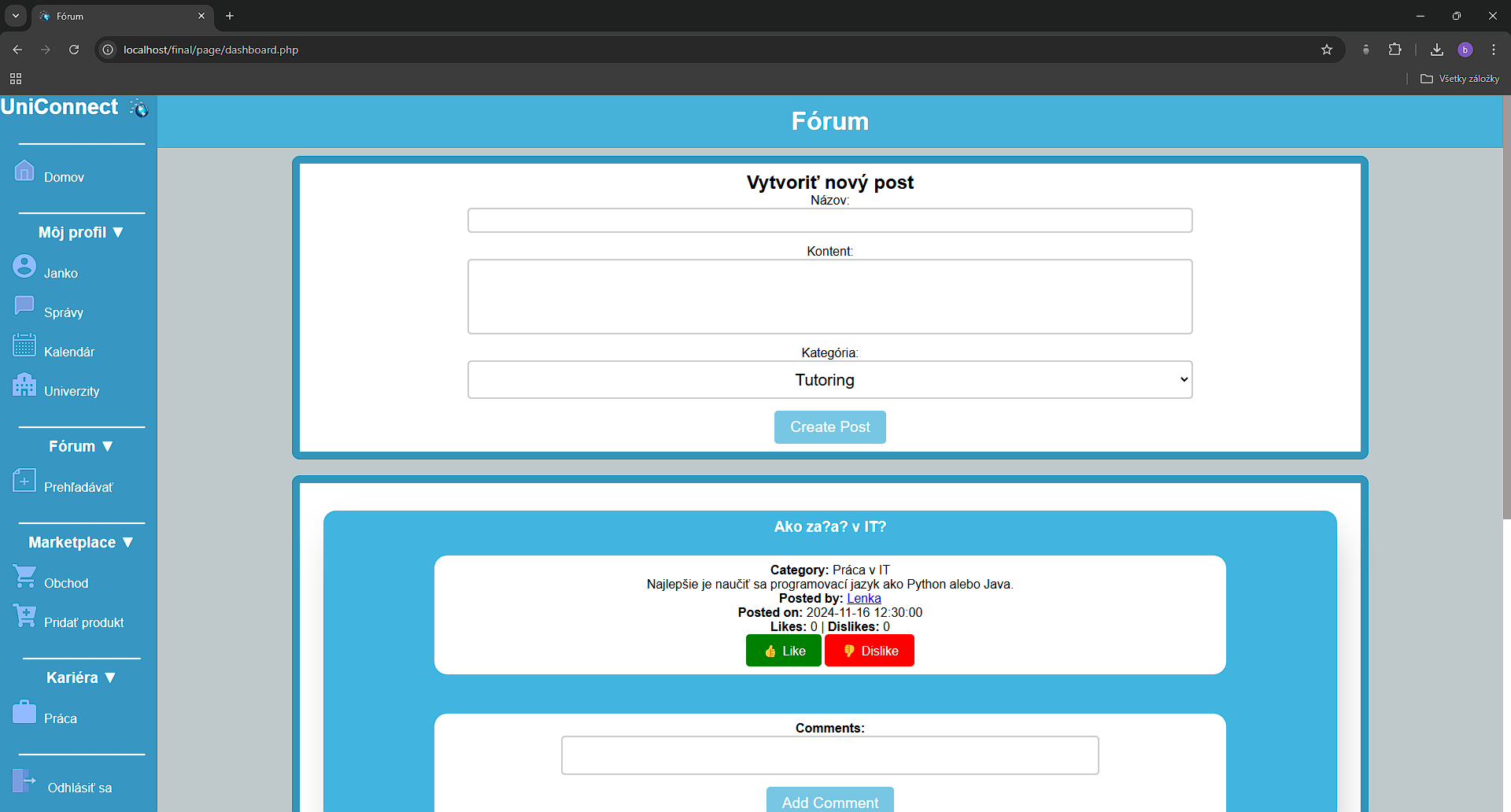The image size is (1511, 812).
Task: Select the Fórum browser tab
Action: click(x=122, y=16)
